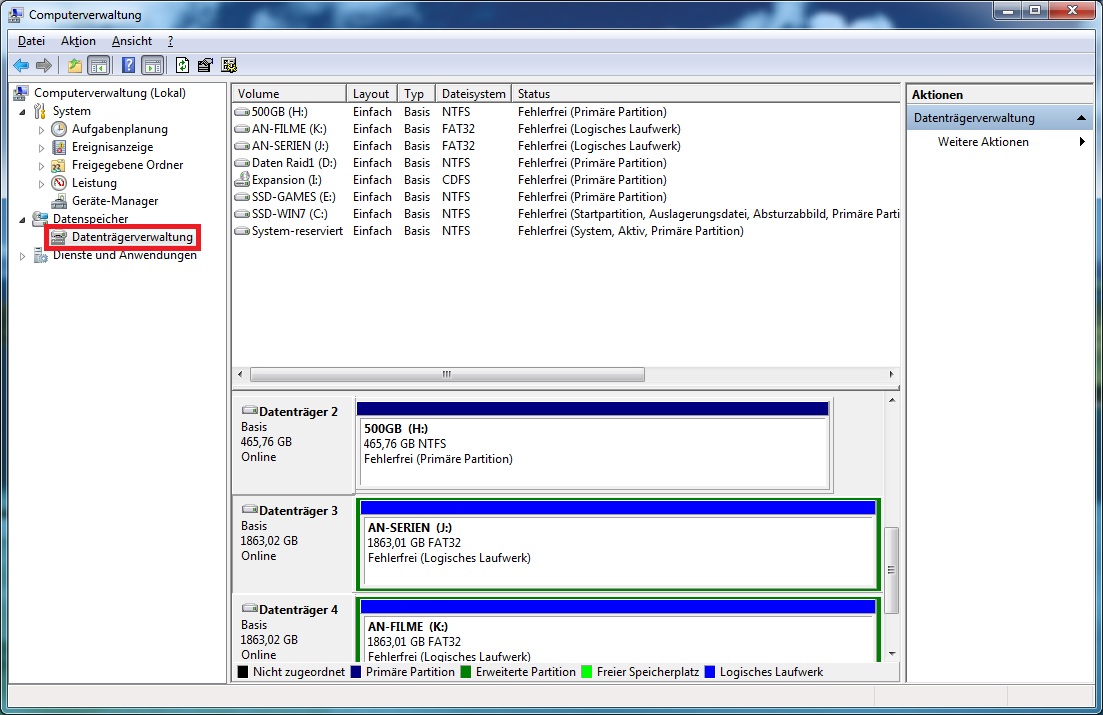
Task: Sort by the Layout column header
Action: 371,94
